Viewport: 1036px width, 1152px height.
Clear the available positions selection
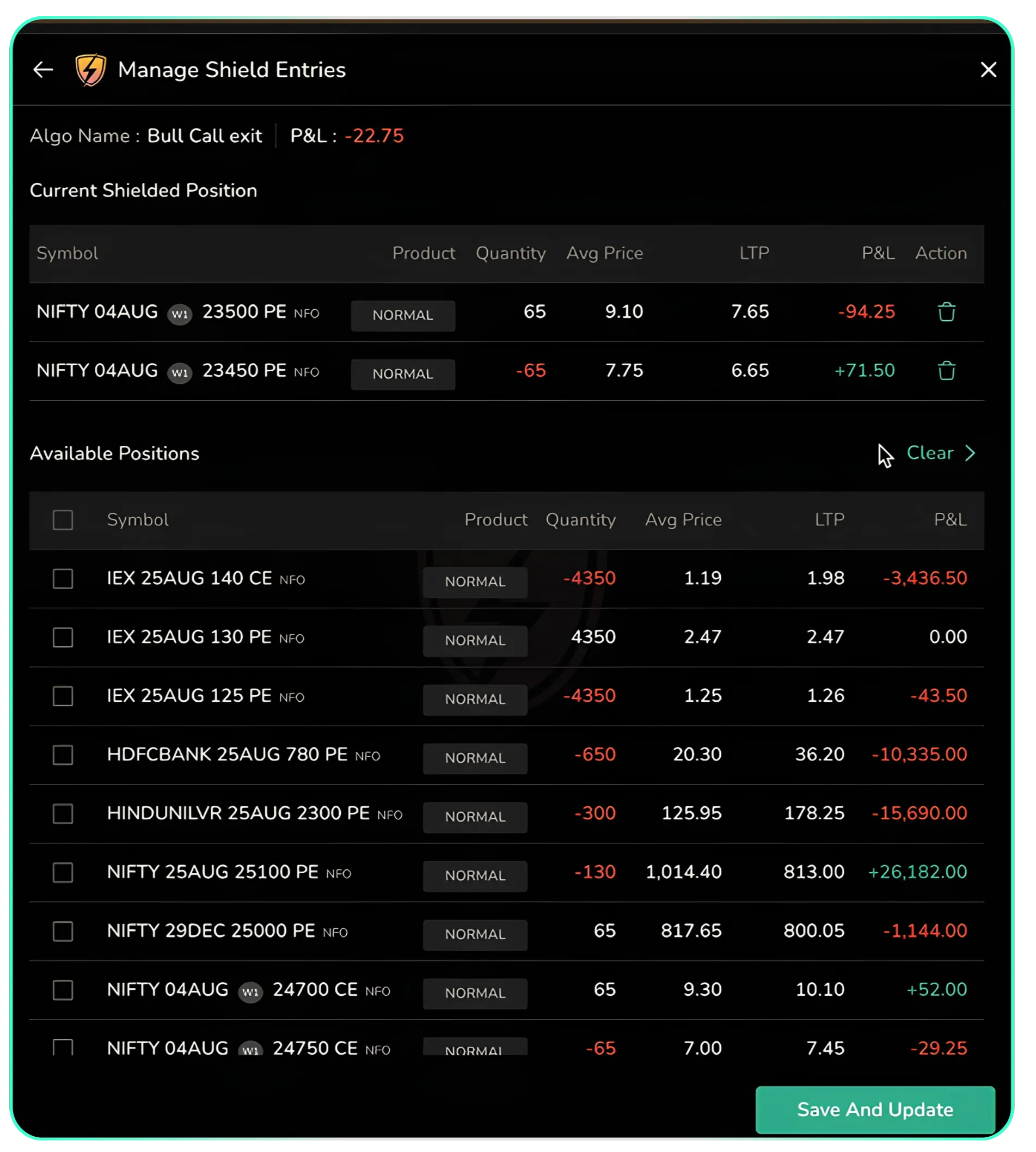pos(929,453)
